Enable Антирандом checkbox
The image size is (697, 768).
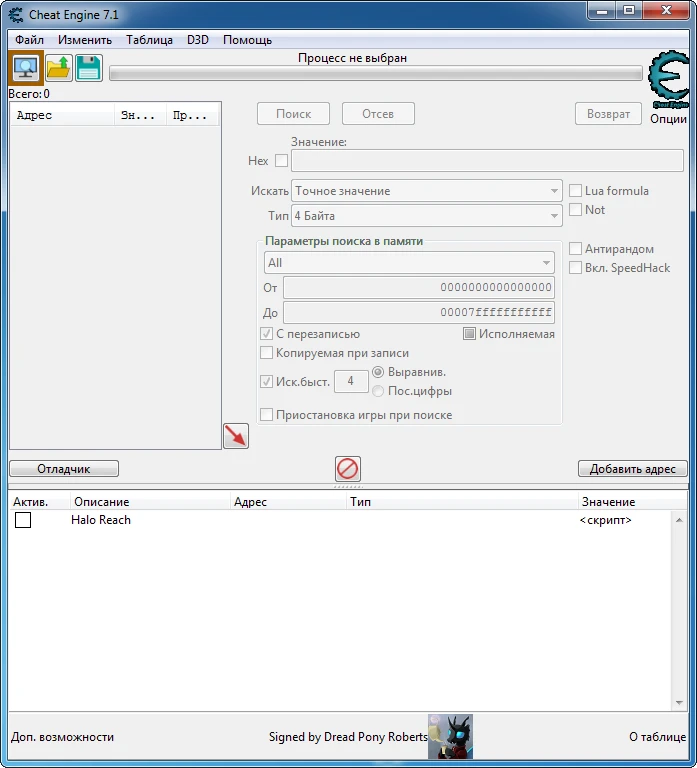pyautogui.click(x=575, y=249)
